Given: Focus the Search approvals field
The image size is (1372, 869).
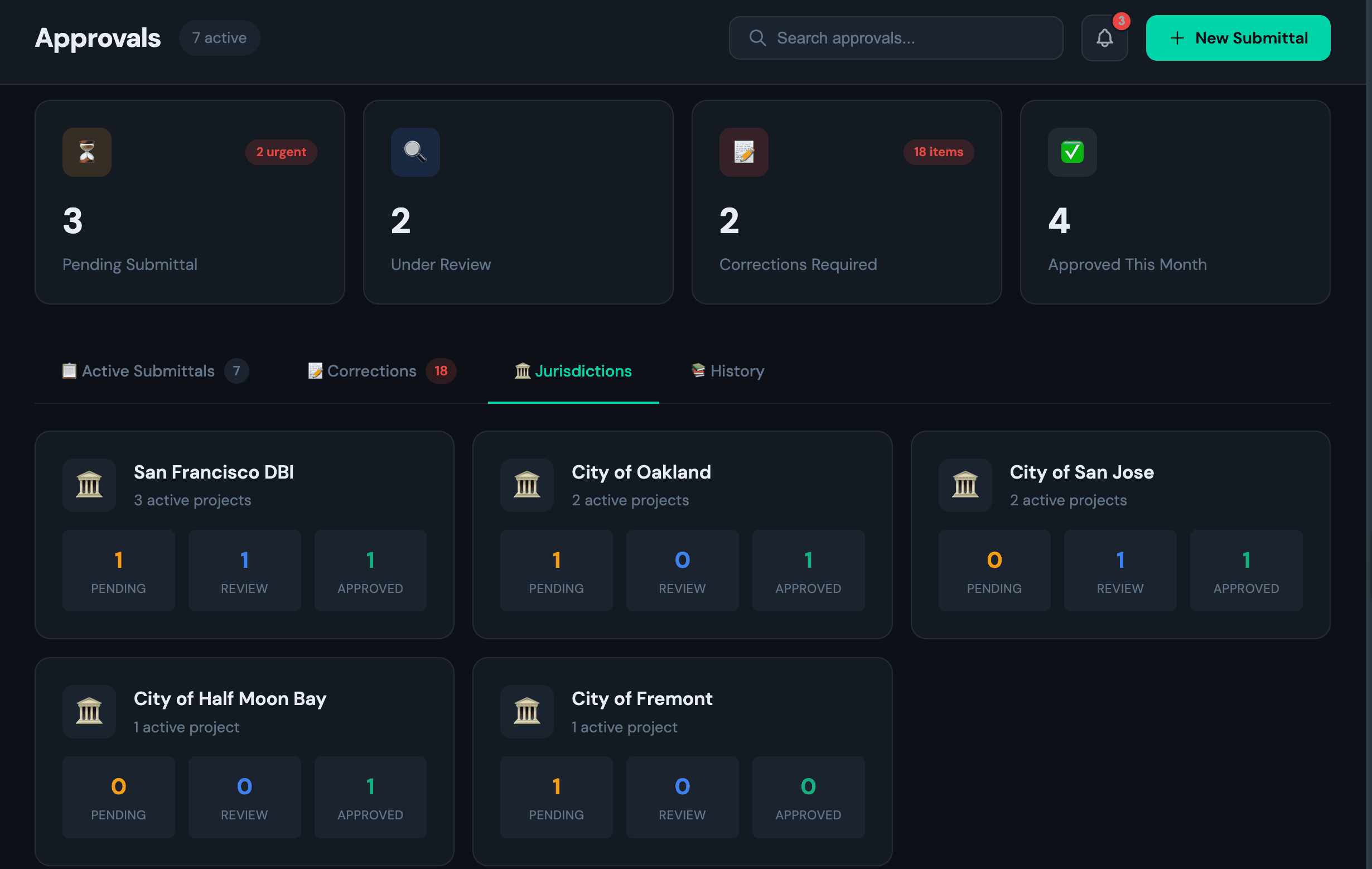Looking at the screenshot, I should [x=896, y=38].
